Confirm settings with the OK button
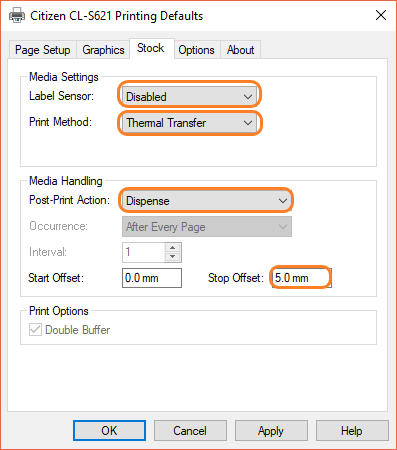 109,431
